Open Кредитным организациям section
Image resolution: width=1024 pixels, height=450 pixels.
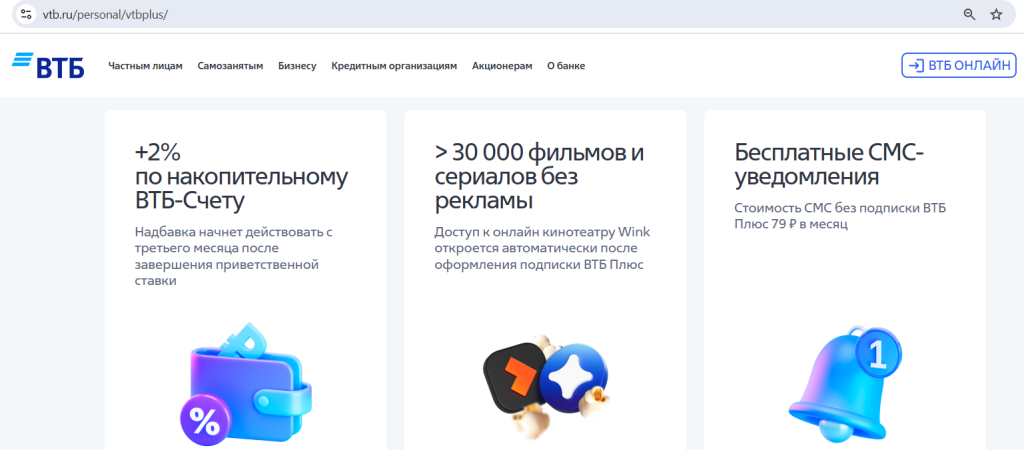coord(394,66)
